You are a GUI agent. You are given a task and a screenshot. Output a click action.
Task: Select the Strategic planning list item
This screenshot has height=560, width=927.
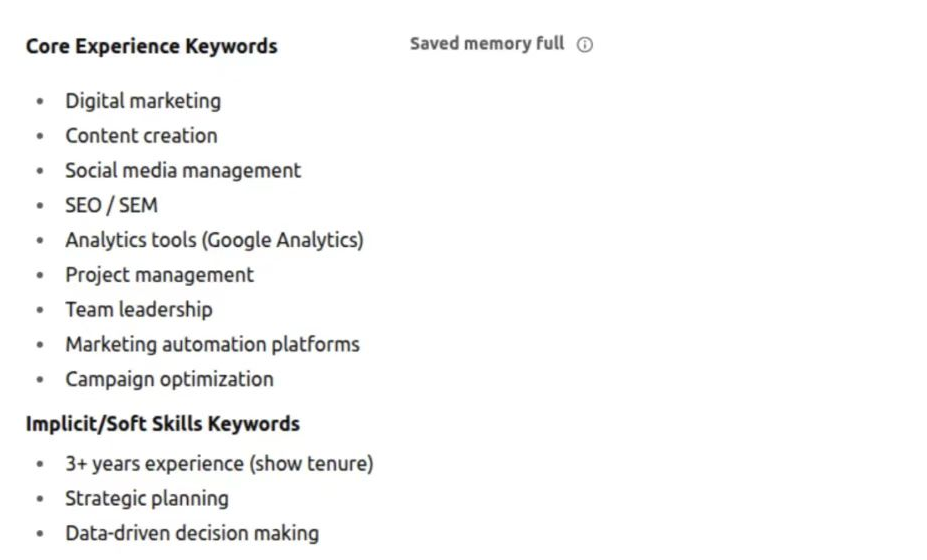(x=147, y=499)
